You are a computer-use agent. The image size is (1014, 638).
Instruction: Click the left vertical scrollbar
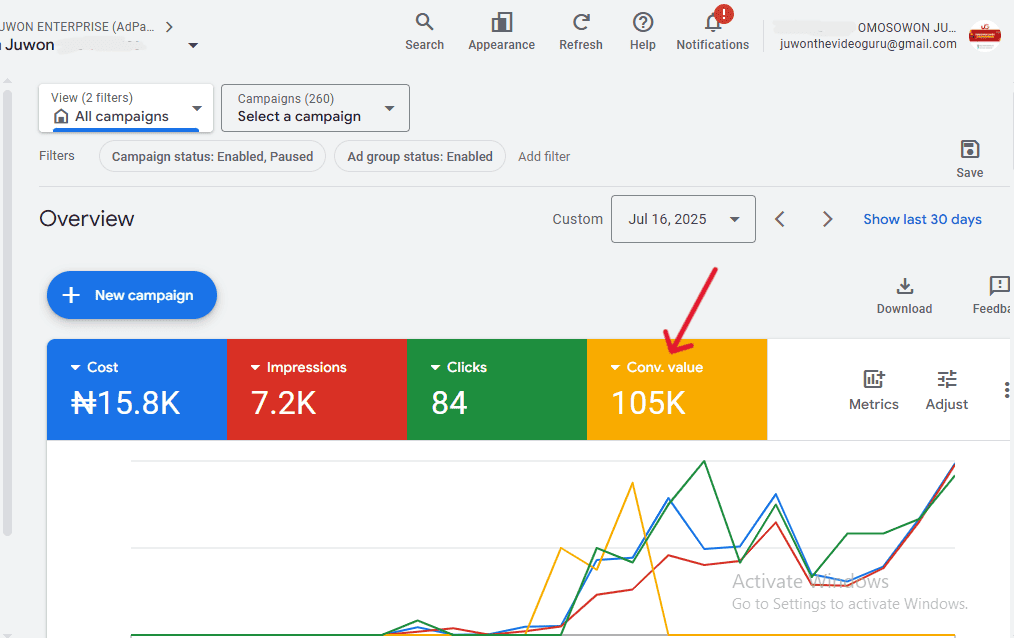7,314
